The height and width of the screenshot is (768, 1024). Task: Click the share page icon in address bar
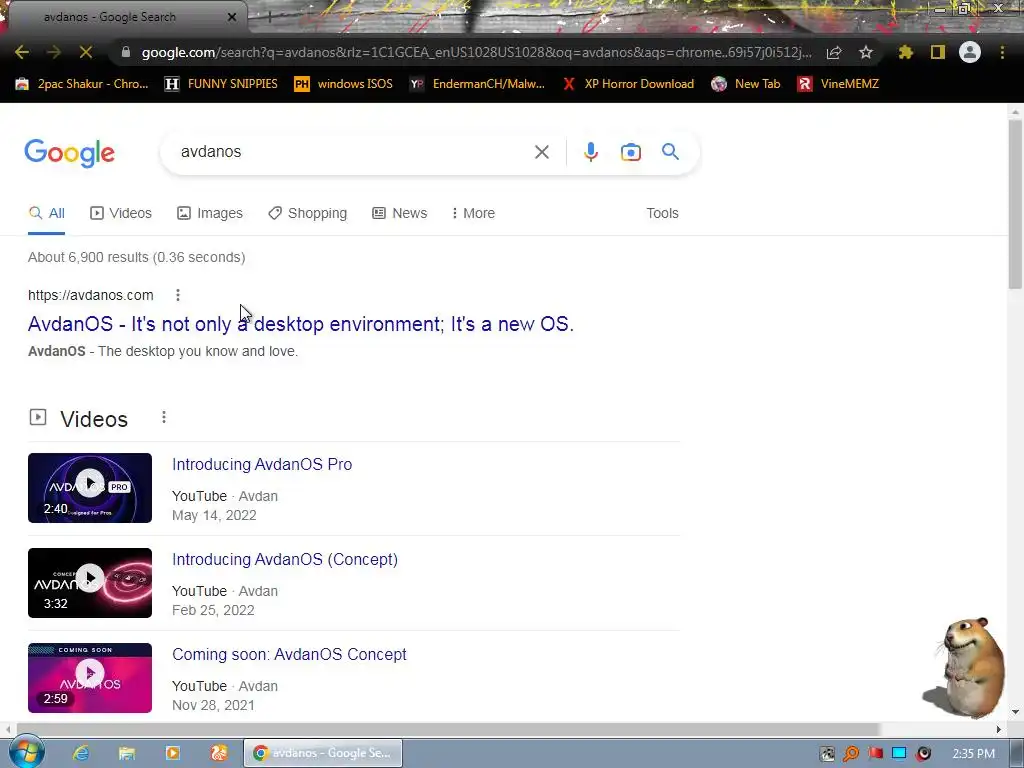coord(834,53)
